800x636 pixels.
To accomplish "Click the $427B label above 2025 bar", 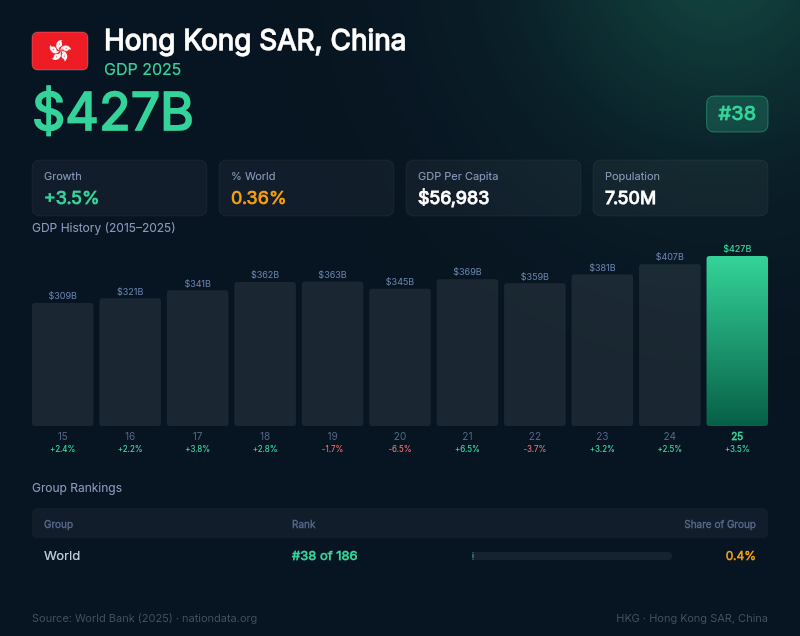I will click(x=737, y=249).
